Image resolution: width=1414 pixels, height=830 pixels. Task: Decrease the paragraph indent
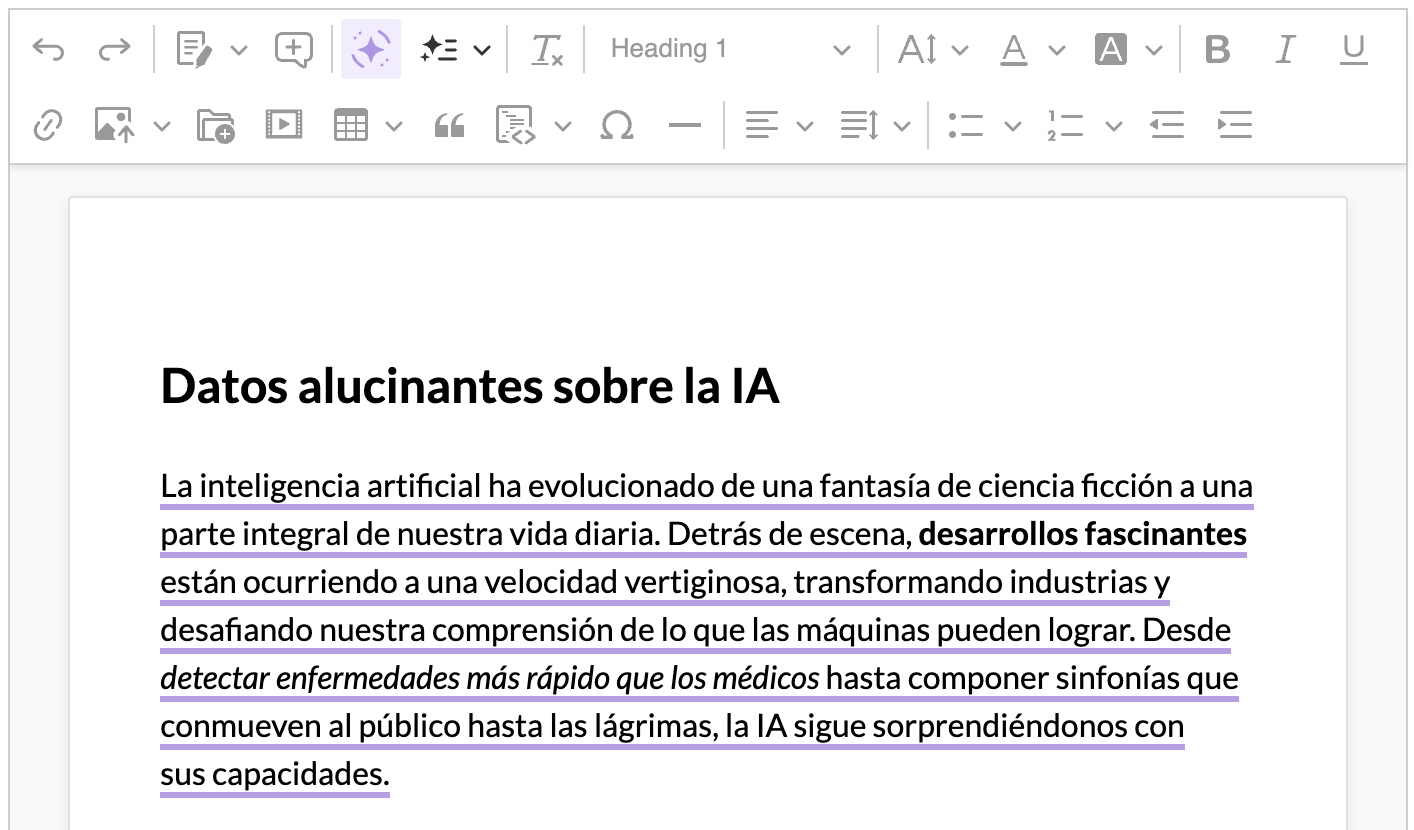[1167, 125]
